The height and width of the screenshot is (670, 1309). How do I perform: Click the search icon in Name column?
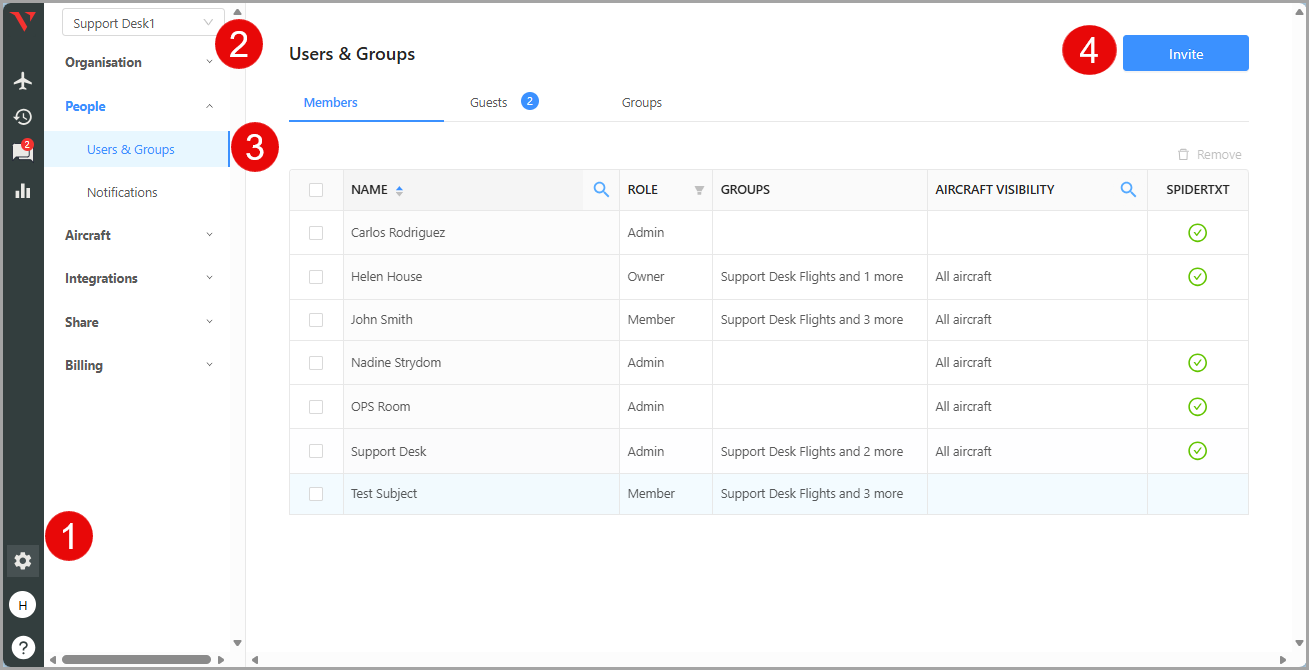point(601,190)
